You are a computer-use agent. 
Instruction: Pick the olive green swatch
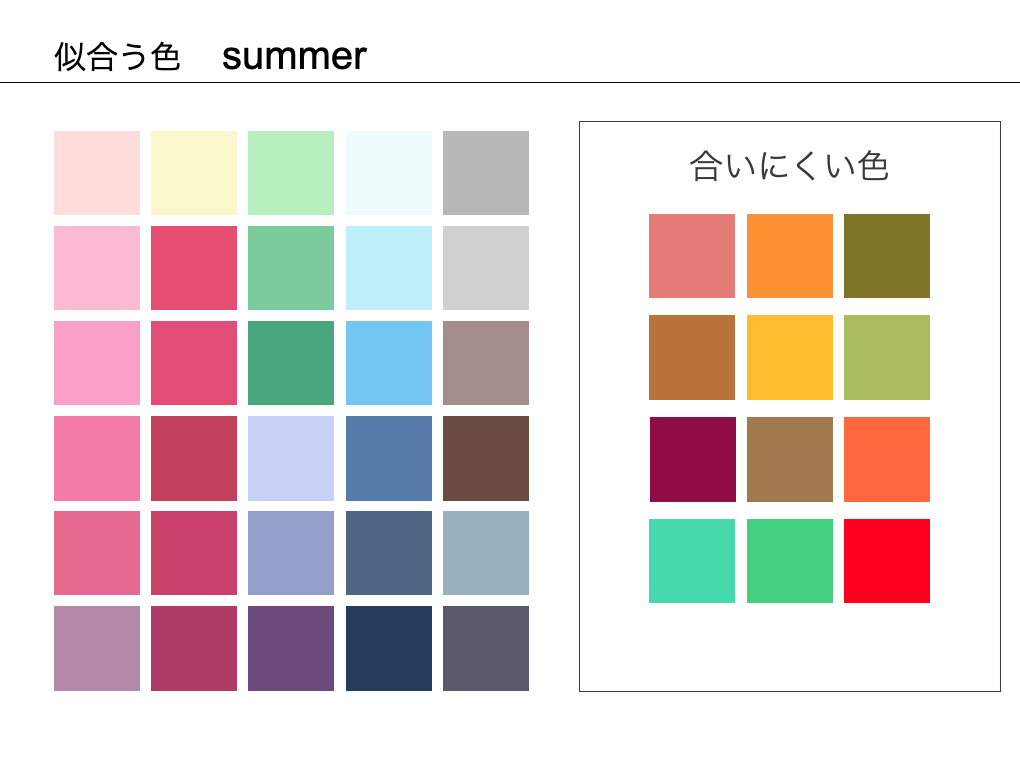(x=886, y=256)
